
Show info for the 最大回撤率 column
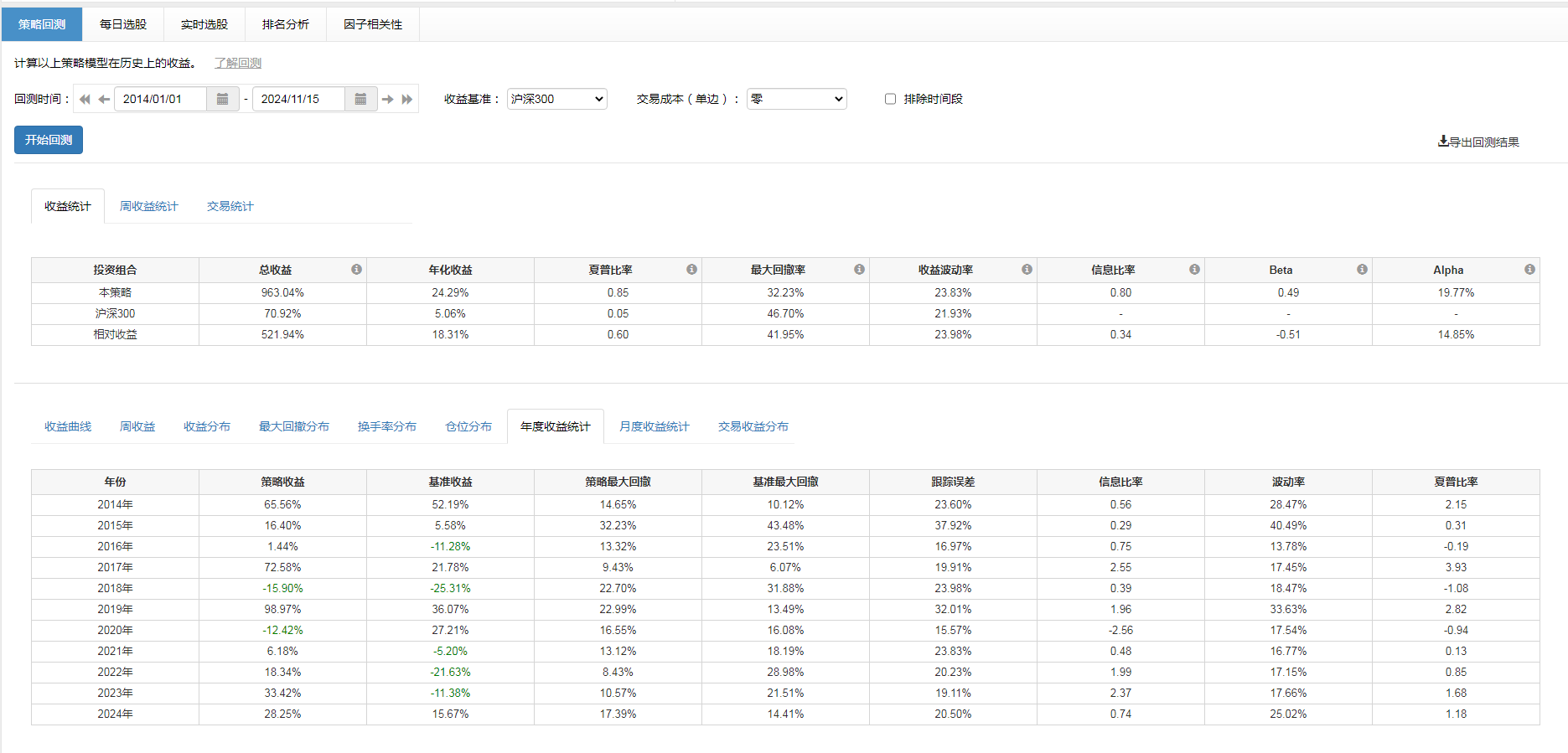click(859, 270)
